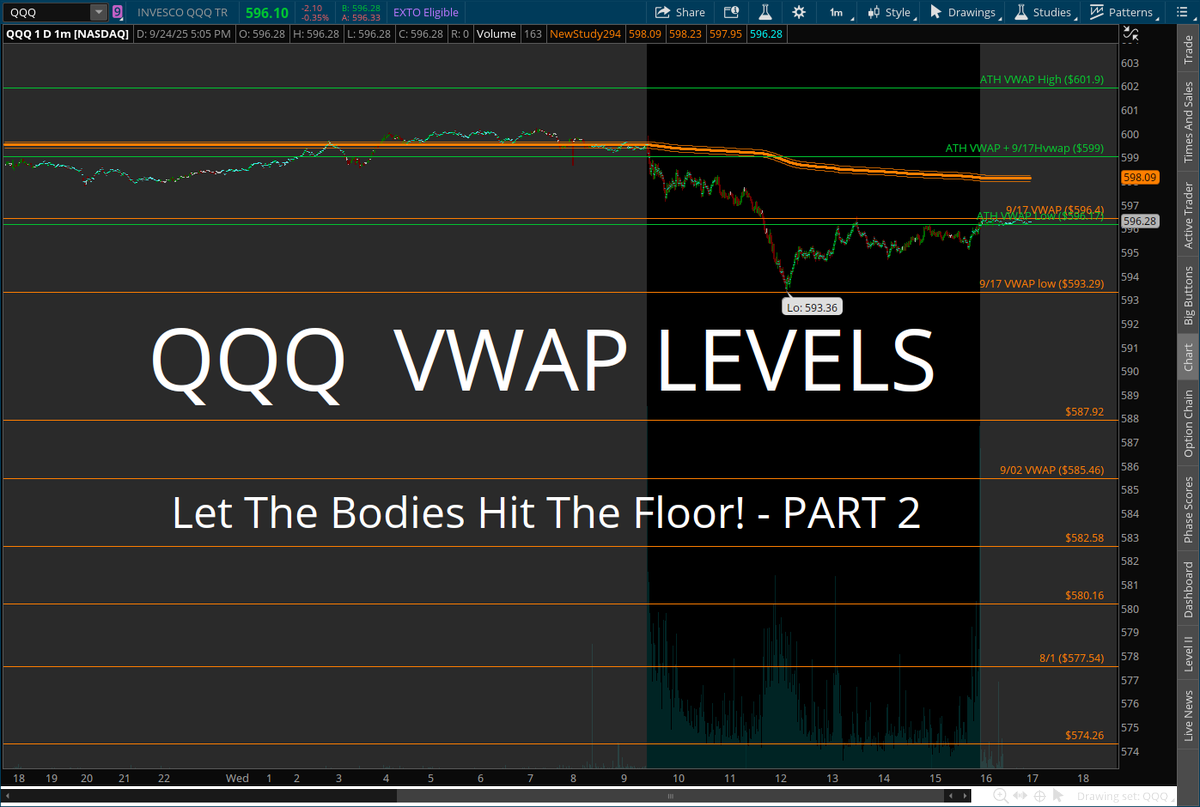Open the Studies menu
1200x807 pixels.
coord(1044,12)
